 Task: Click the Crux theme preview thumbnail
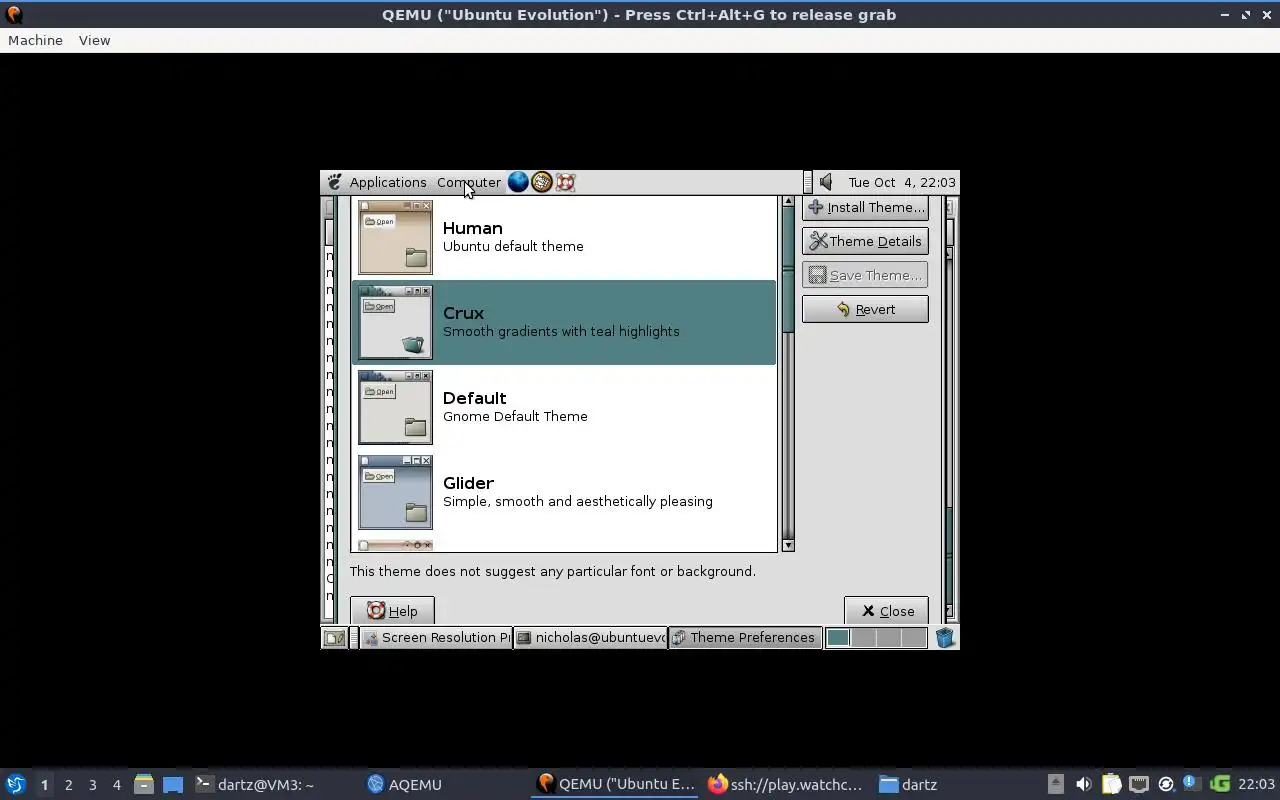tap(396, 322)
